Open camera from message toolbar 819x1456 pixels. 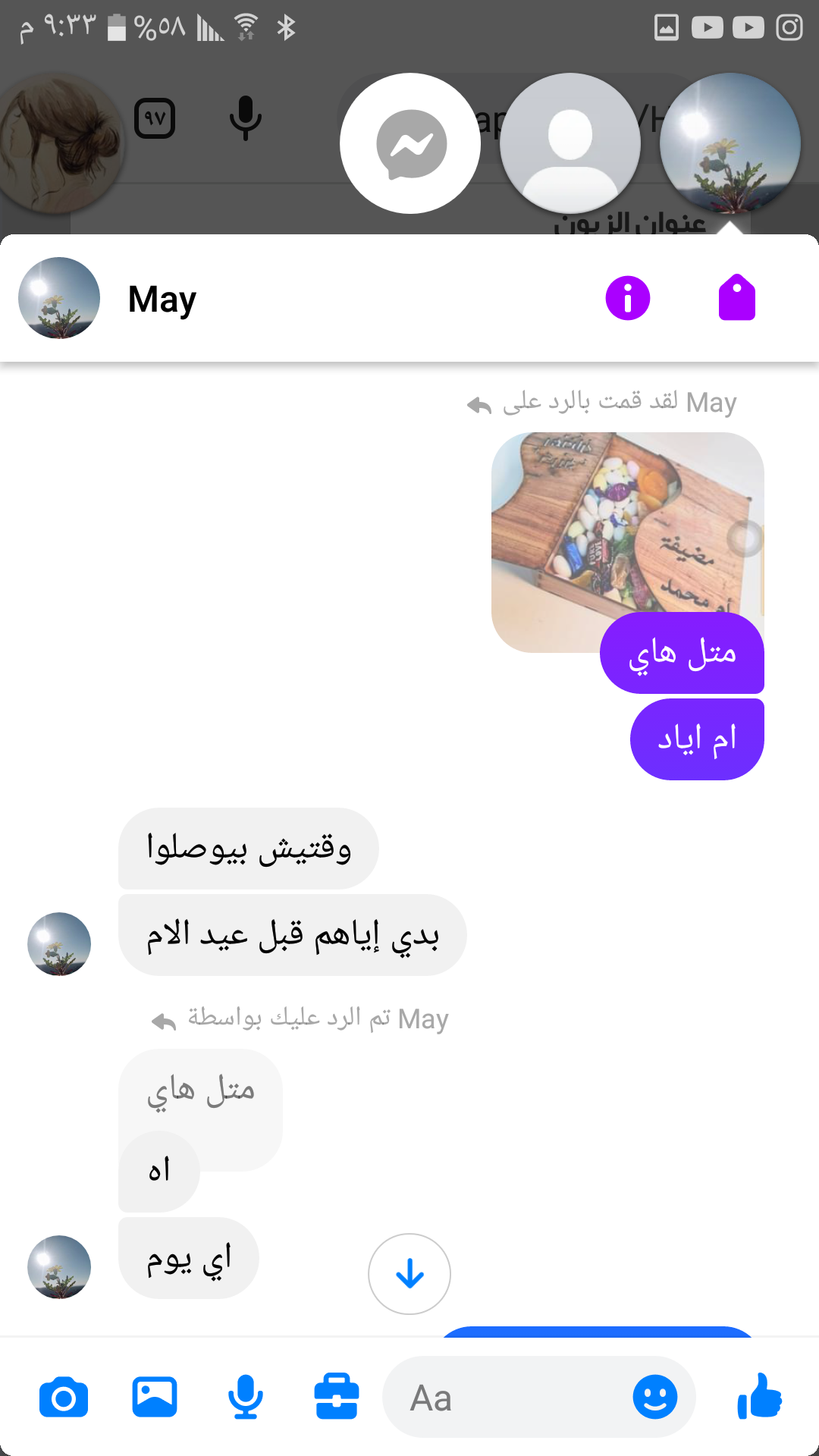coord(64,1398)
